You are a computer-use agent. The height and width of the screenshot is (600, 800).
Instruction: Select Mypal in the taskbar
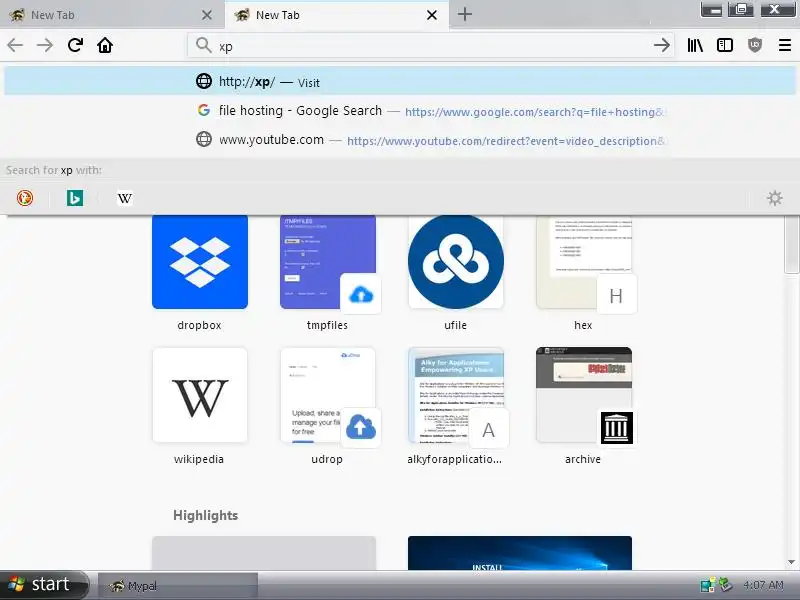[177, 586]
